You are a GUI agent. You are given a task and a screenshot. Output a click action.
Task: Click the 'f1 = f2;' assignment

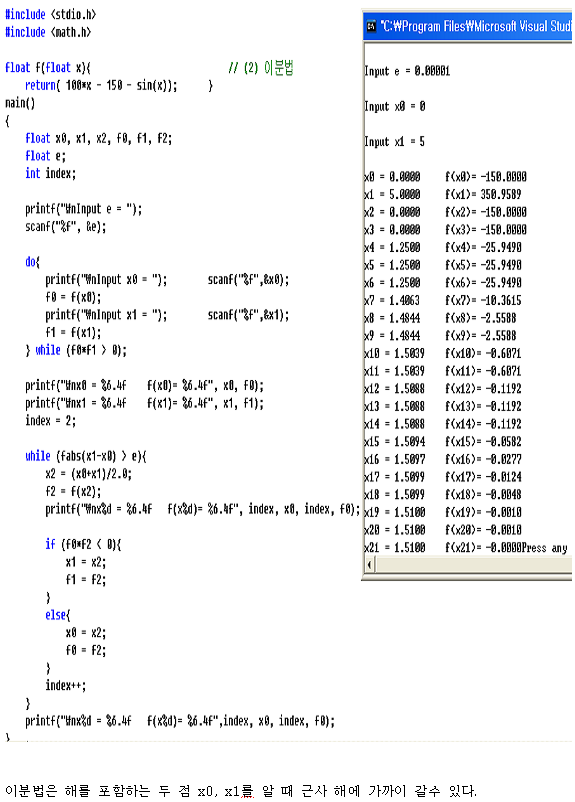[x=86, y=580]
